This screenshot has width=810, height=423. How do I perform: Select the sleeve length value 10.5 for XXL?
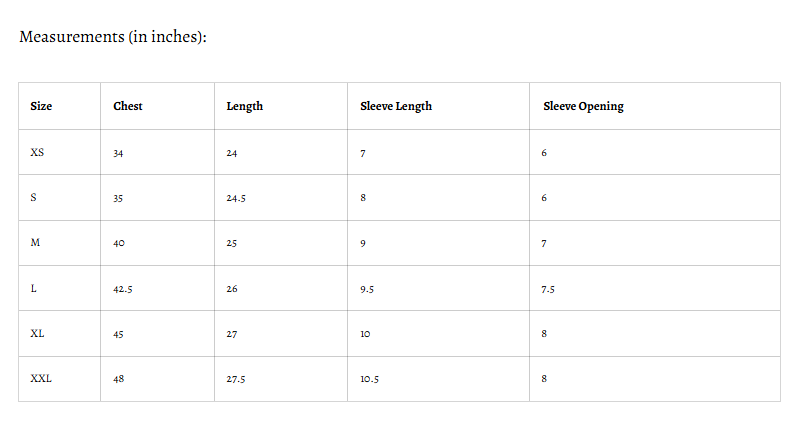click(x=370, y=379)
